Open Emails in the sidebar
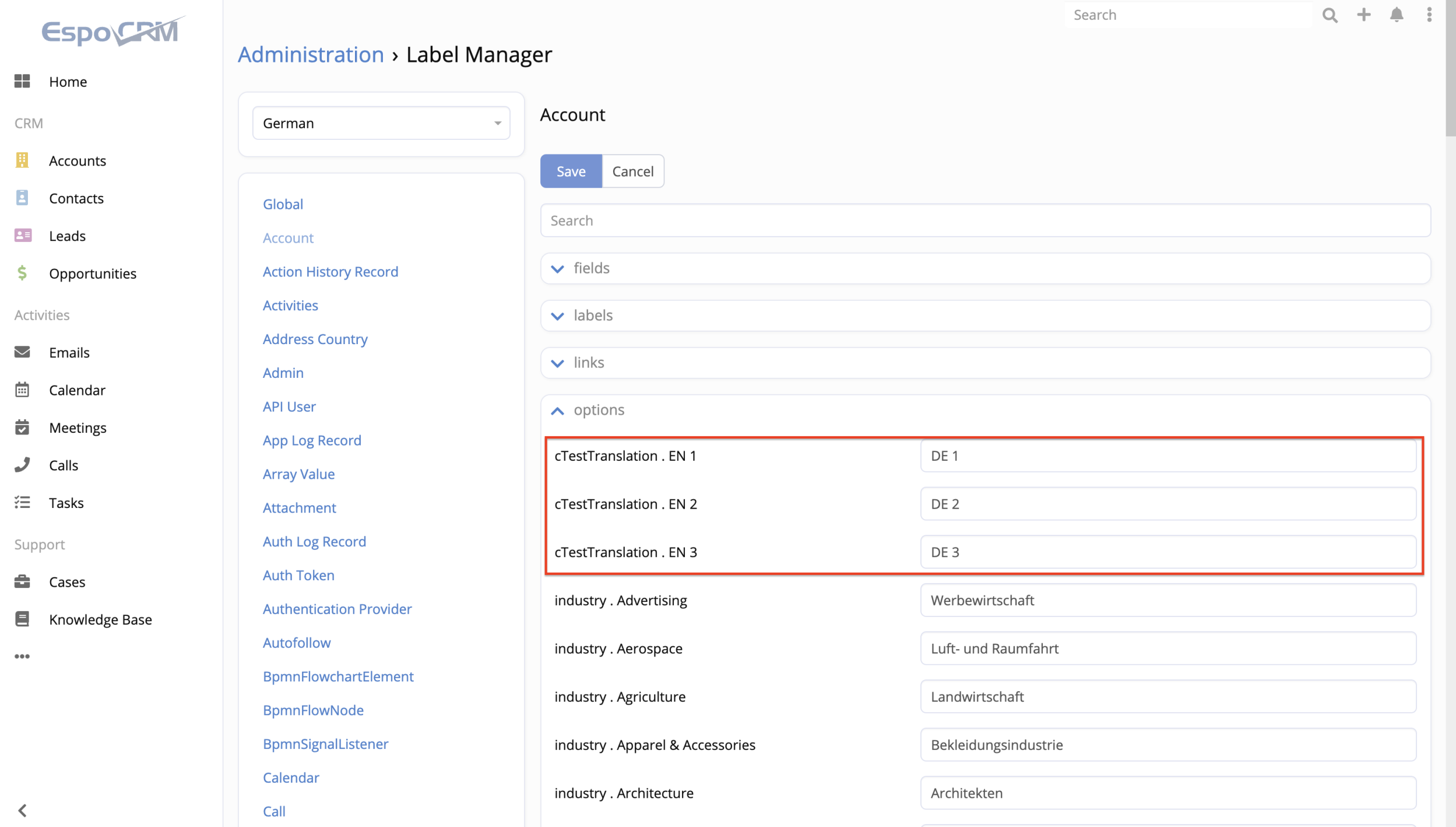The height and width of the screenshot is (827, 1456). [x=69, y=352]
